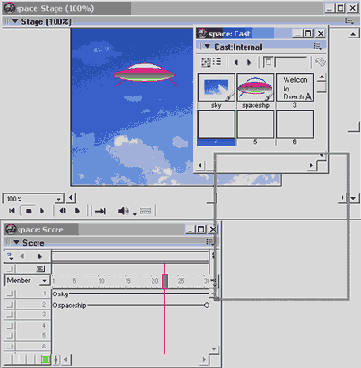This screenshot has width=361, height=368.
Task: Go to previous cast member arrow
Action: [x=236, y=62]
